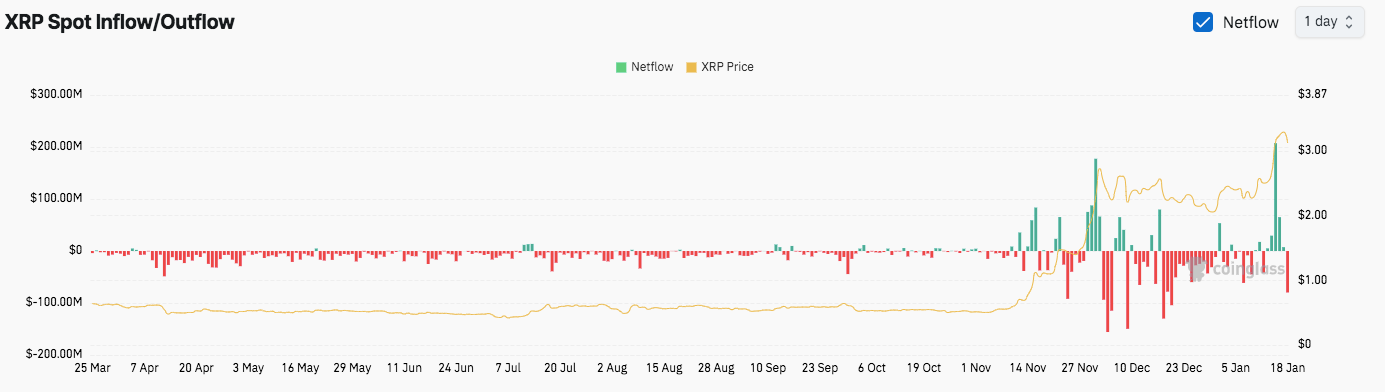Open the 1 day interval dropdown

[x=1329, y=22]
